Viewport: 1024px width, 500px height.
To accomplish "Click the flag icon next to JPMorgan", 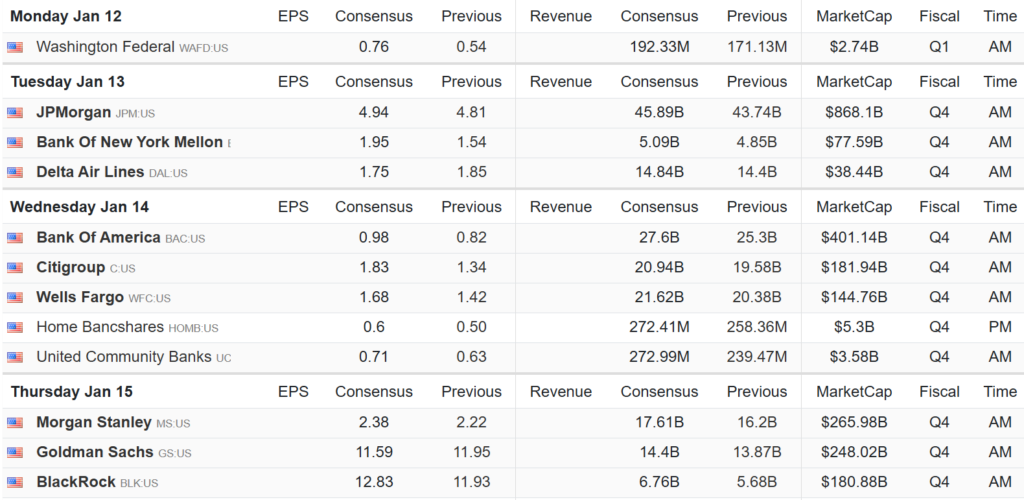I will pos(15,113).
